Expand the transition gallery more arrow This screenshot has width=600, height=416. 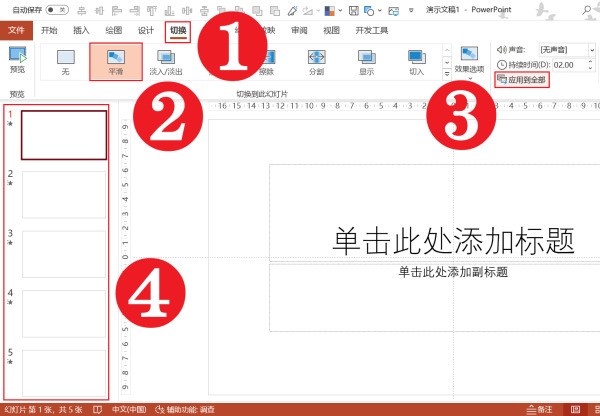446,76
